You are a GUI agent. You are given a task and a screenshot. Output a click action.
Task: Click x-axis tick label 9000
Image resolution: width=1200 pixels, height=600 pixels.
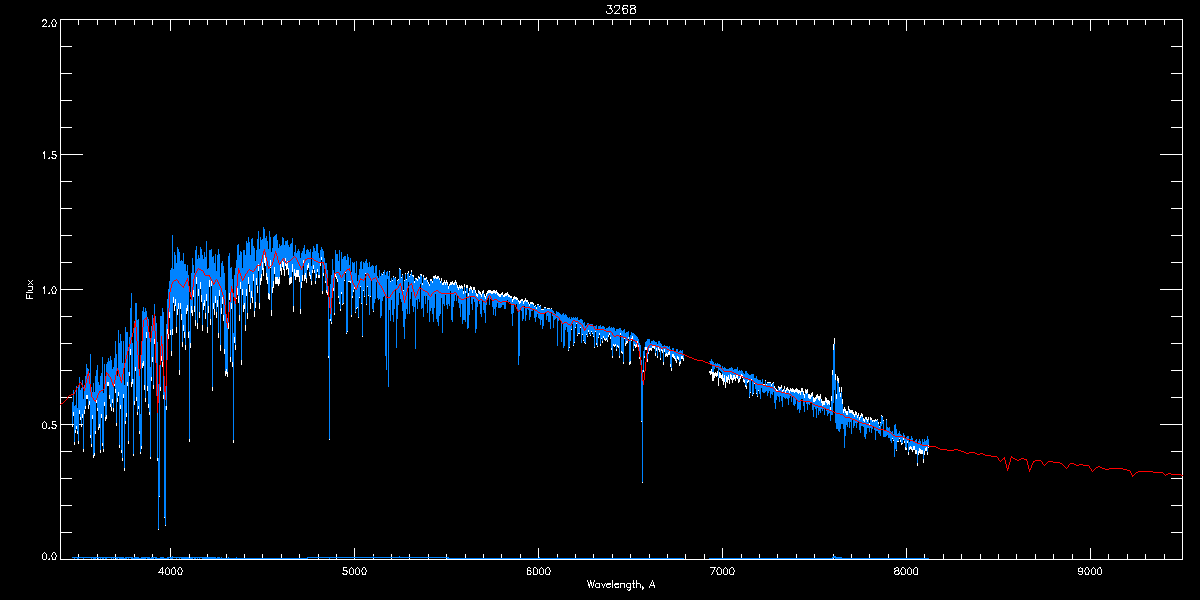click(x=1090, y=572)
